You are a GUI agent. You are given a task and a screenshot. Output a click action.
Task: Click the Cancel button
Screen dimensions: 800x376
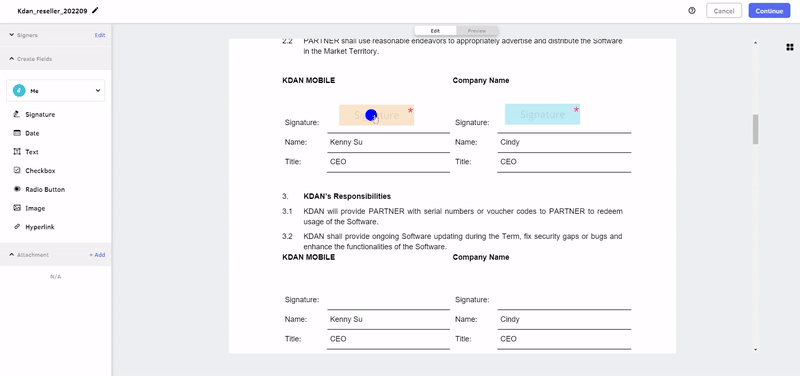click(723, 11)
